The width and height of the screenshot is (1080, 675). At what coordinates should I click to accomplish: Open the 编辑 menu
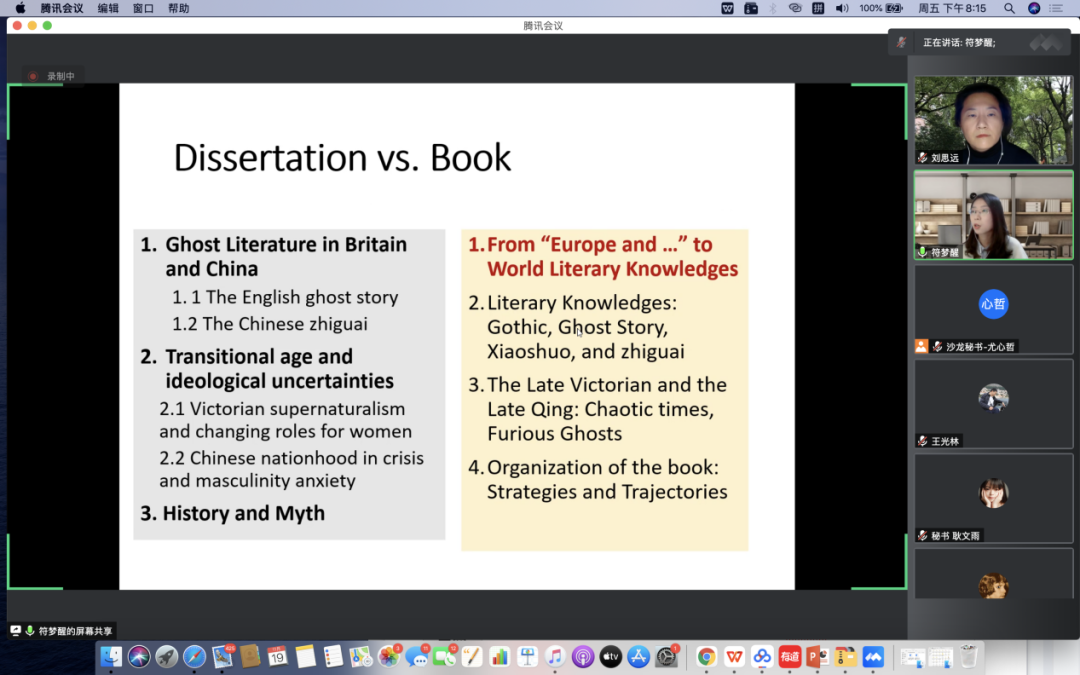tap(108, 8)
